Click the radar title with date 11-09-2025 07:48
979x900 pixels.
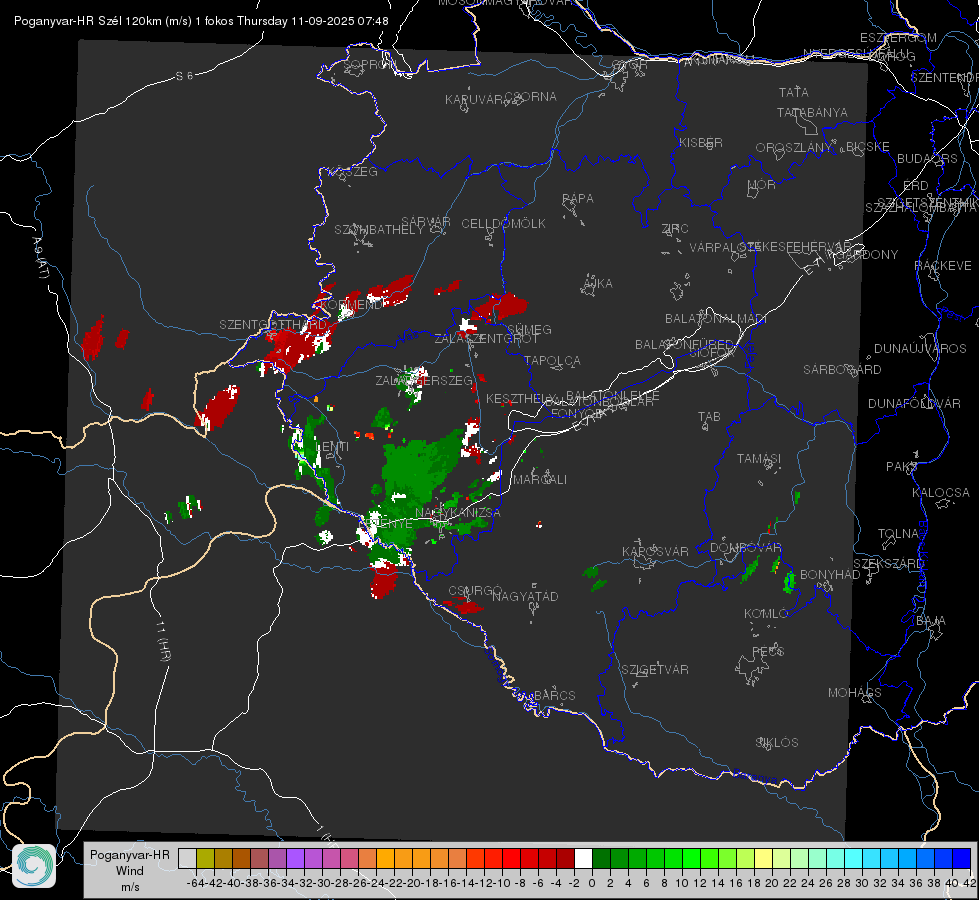pos(201,21)
